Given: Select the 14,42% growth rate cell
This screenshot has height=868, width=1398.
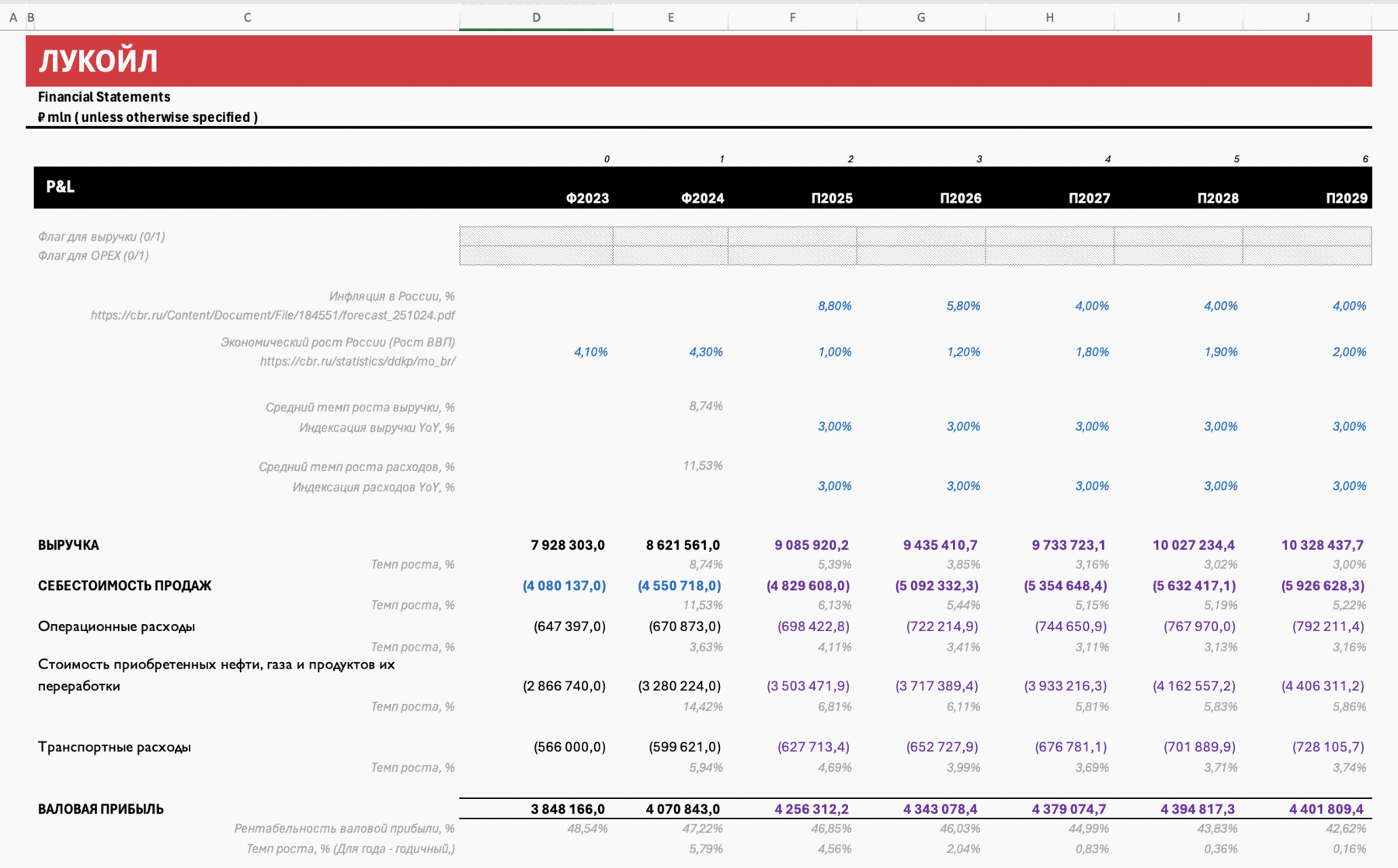Looking at the screenshot, I should coord(702,707).
